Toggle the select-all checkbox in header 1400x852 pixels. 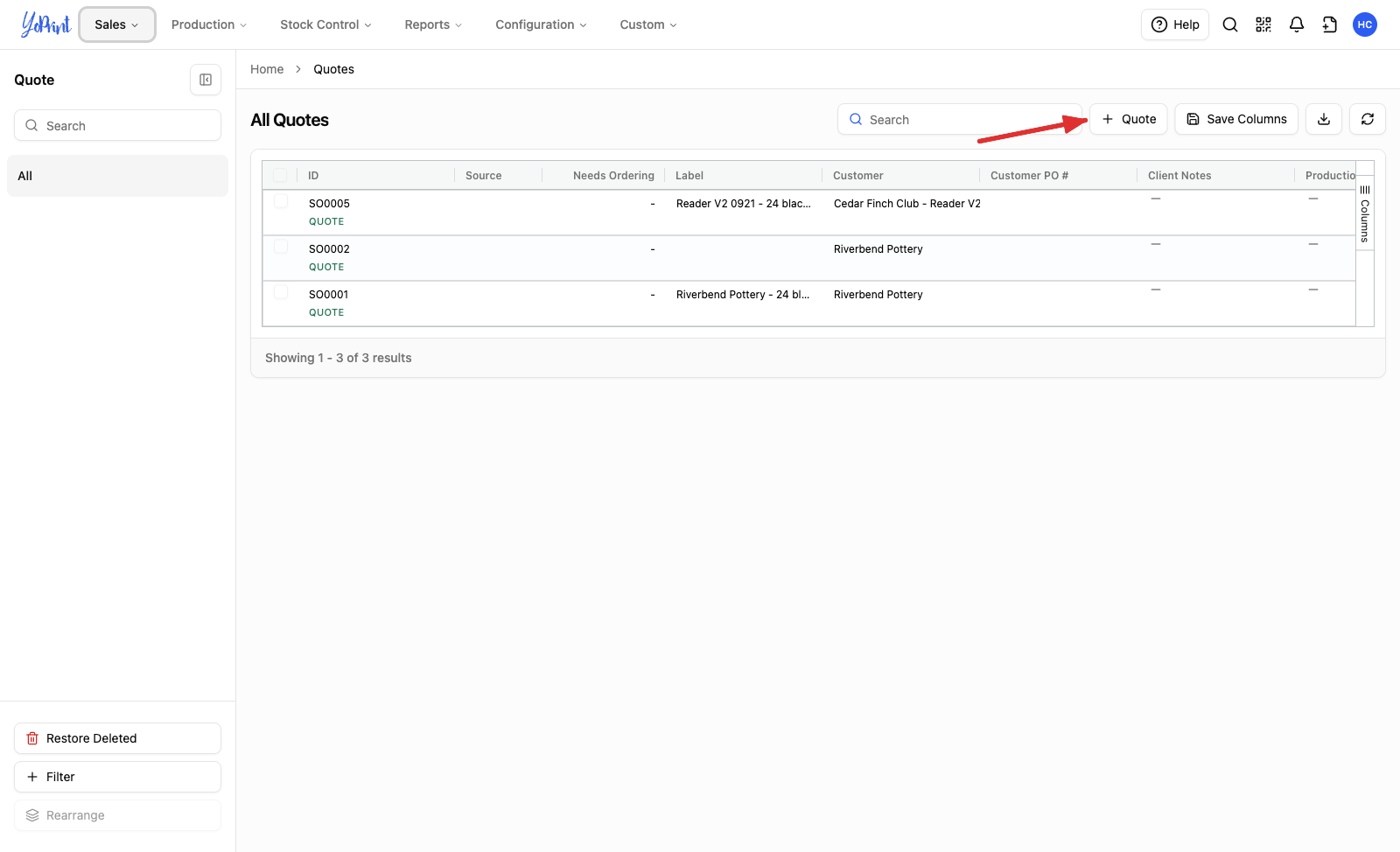pyautogui.click(x=280, y=175)
